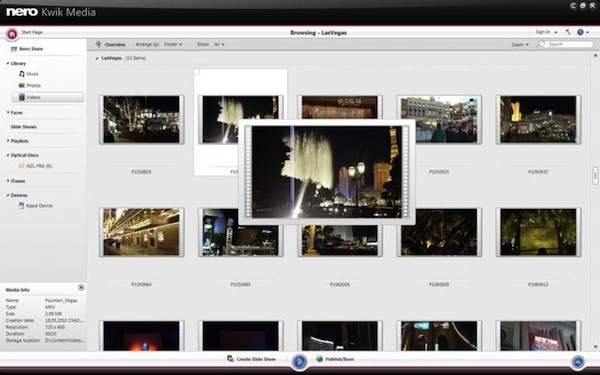This screenshot has height=375, width=600.
Task: Select the neon sign thumbnail in bottom-right corner
Action: click(x=538, y=336)
